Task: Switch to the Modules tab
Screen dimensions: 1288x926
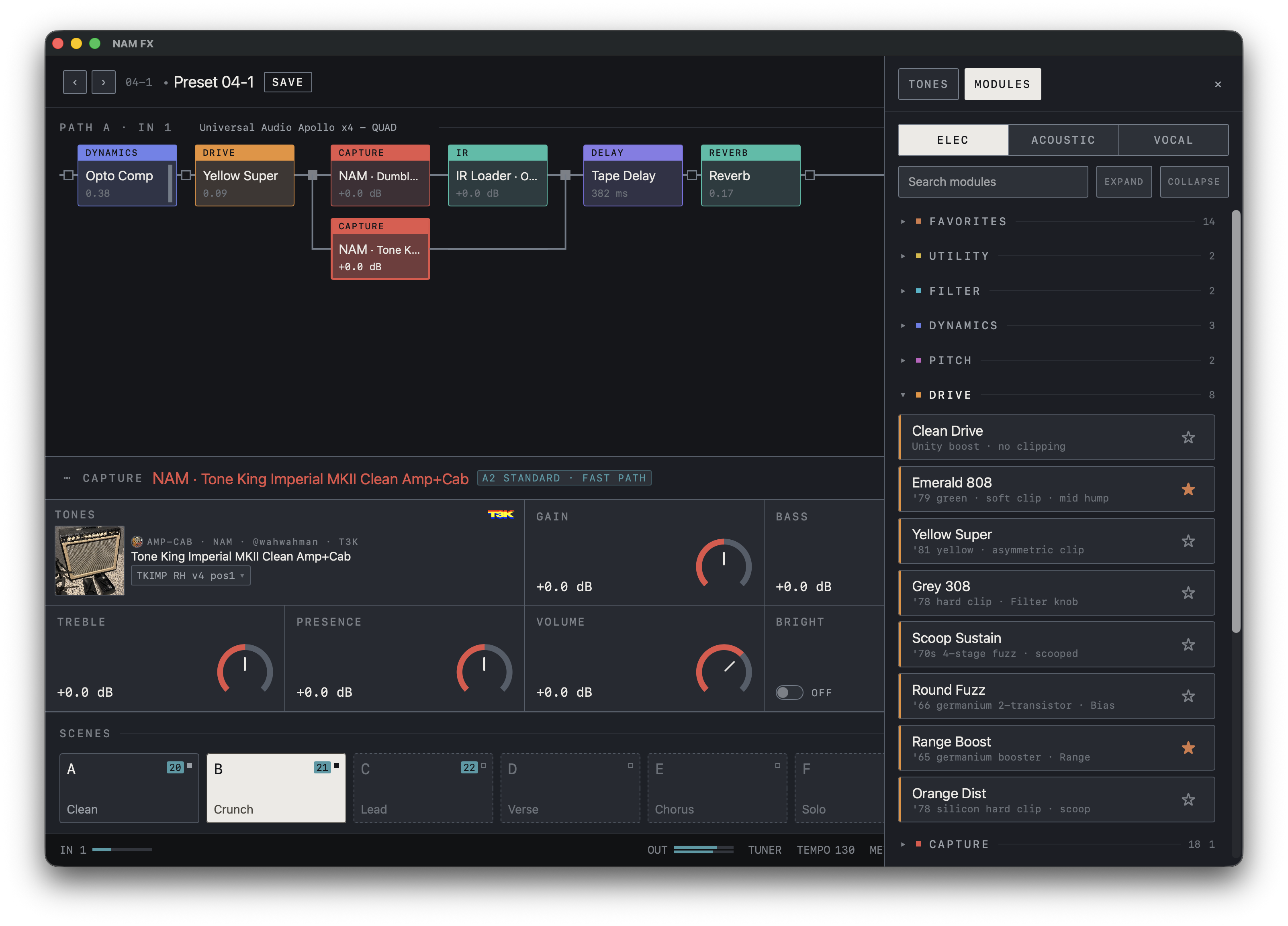Action: (x=1002, y=84)
